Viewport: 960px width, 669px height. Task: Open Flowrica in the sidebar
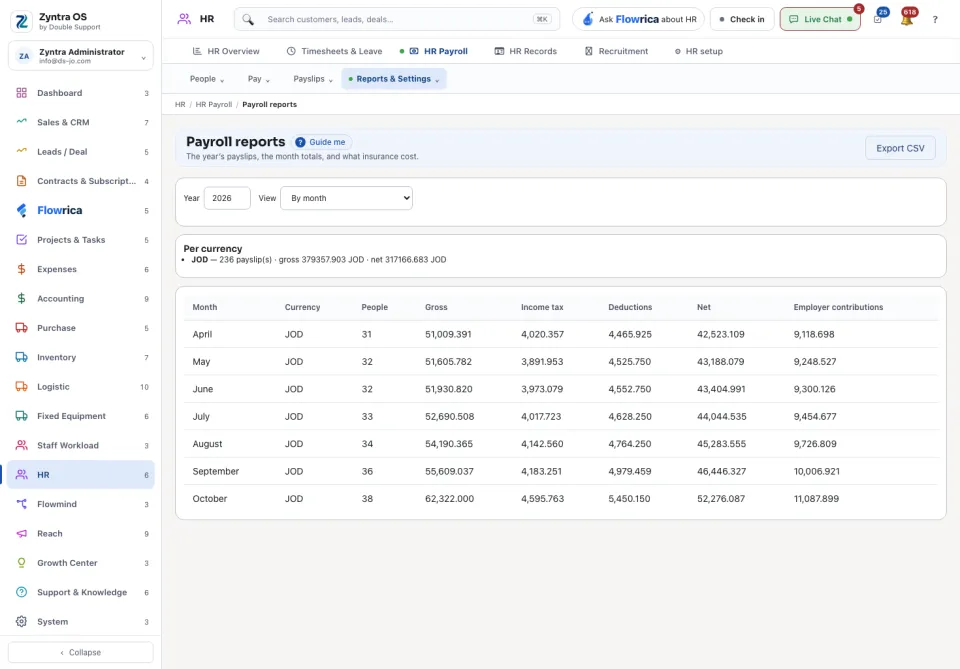point(81,211)
